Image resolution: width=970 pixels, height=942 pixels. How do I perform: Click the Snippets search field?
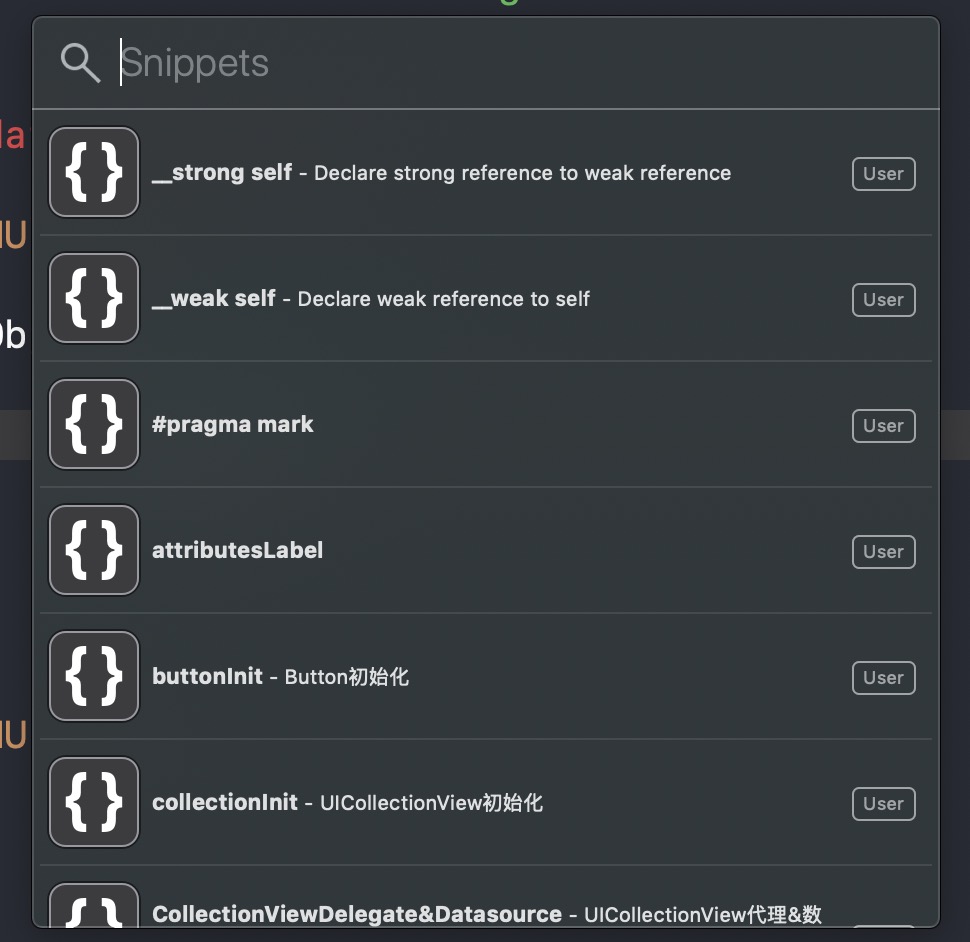(500, 63)
